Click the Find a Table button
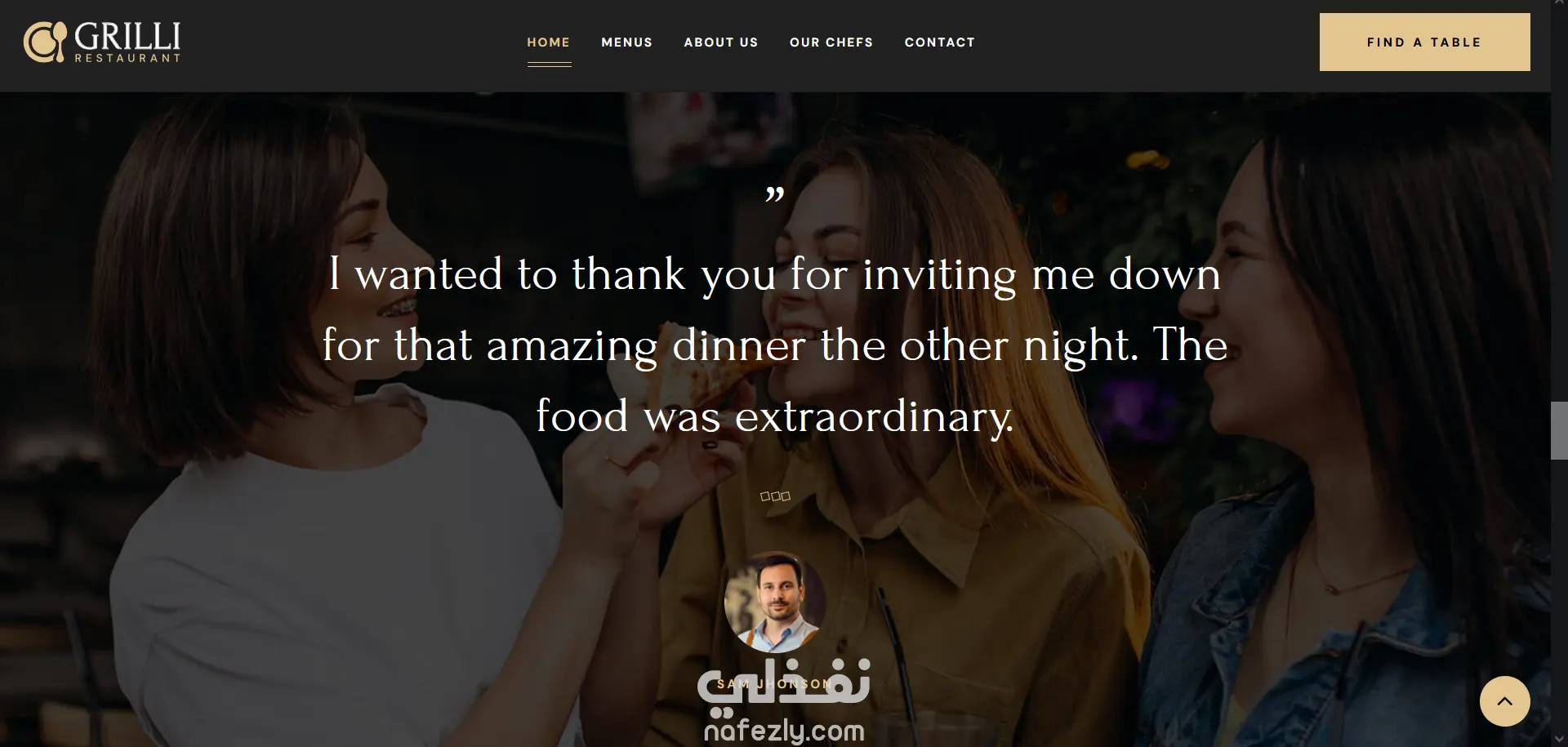Viewport: 1568px width, 747px height. [x=1424, y=42]
